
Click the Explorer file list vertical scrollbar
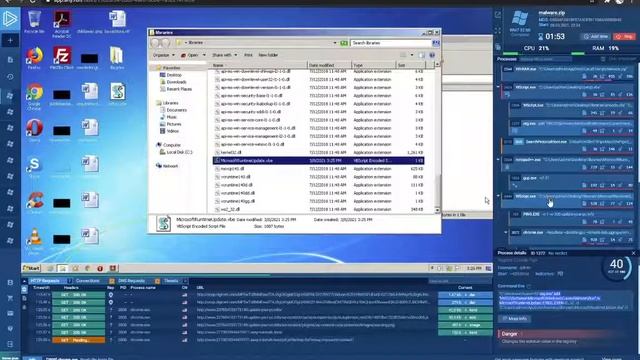[437, 137]
